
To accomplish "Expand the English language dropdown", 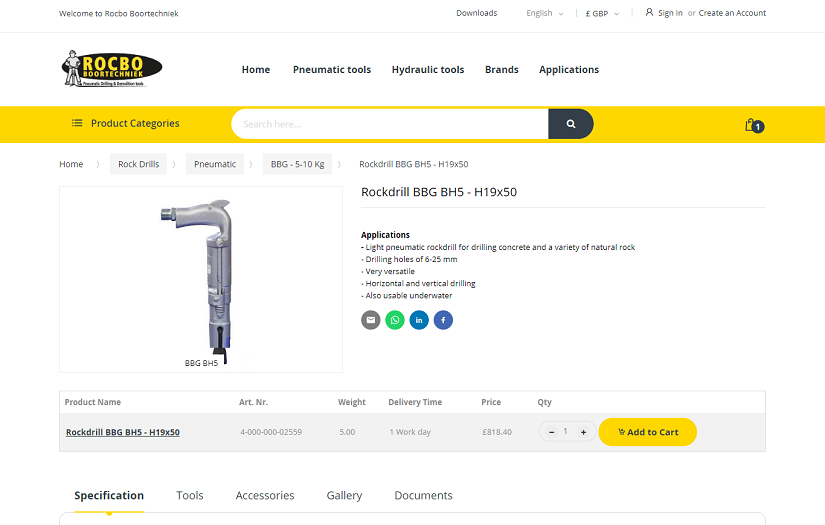I will tap(544, 13).
